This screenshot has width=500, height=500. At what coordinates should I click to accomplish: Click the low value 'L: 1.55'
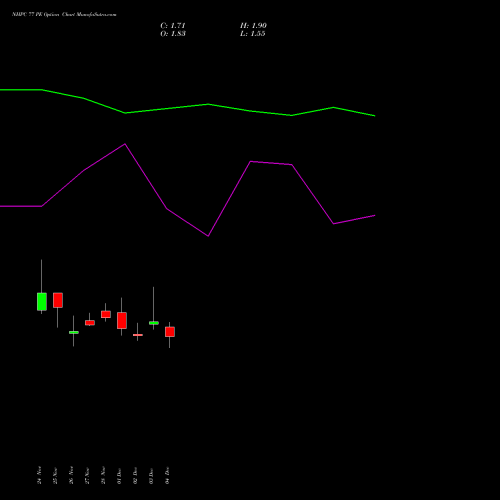point(252,34)
